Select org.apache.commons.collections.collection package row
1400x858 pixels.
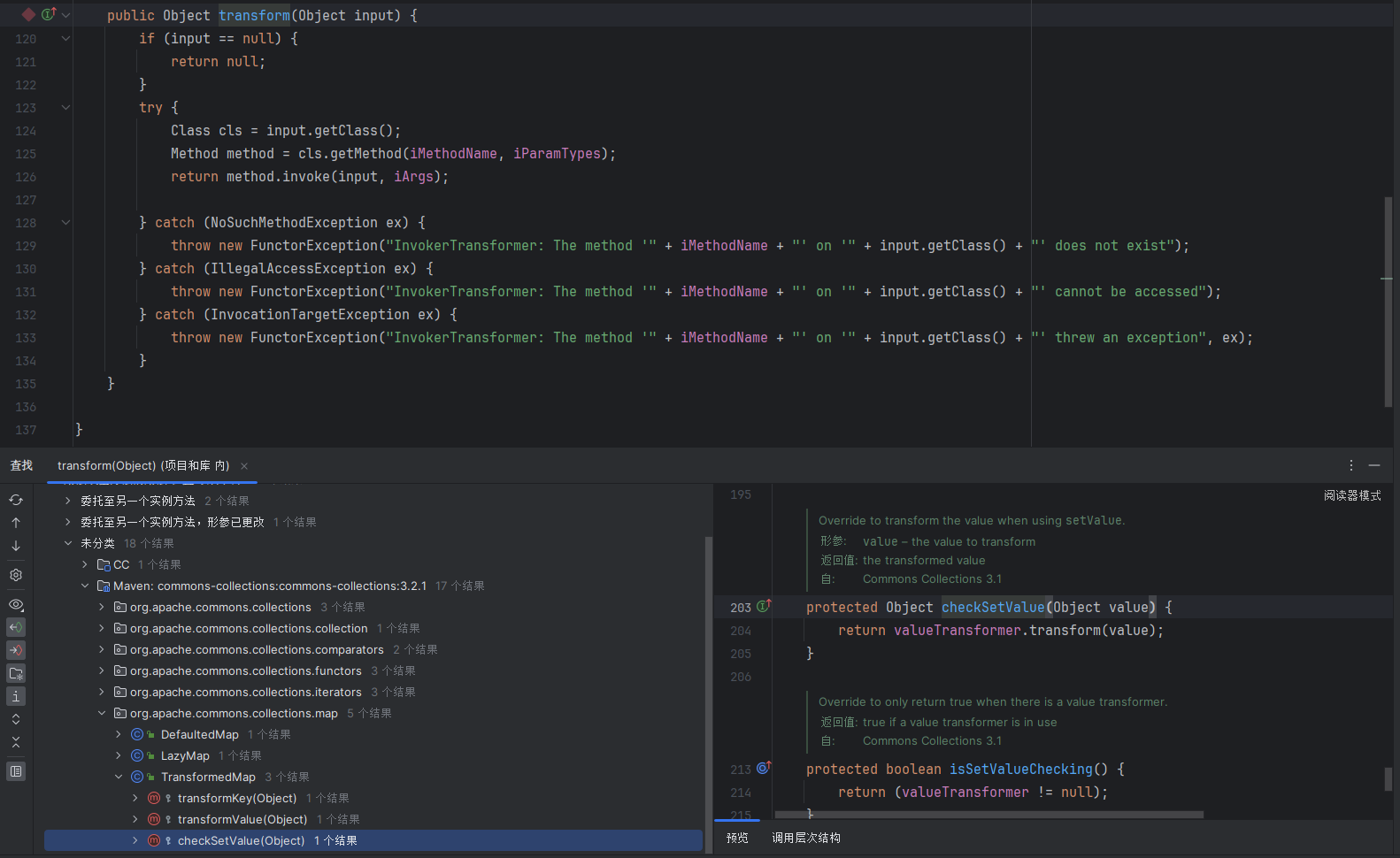pos(373,628)
